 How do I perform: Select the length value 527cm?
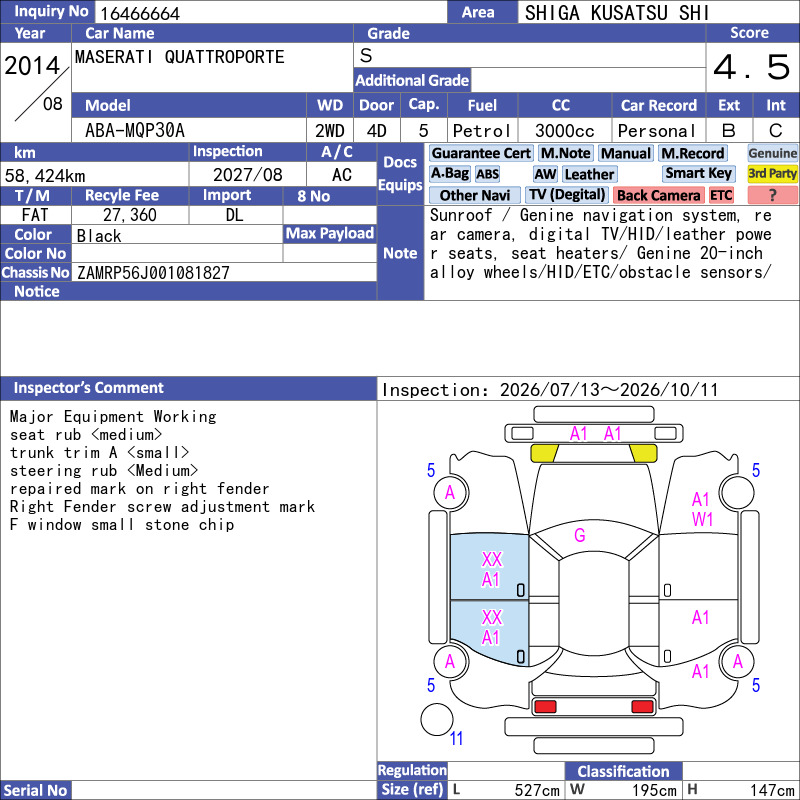click(537, 790)
